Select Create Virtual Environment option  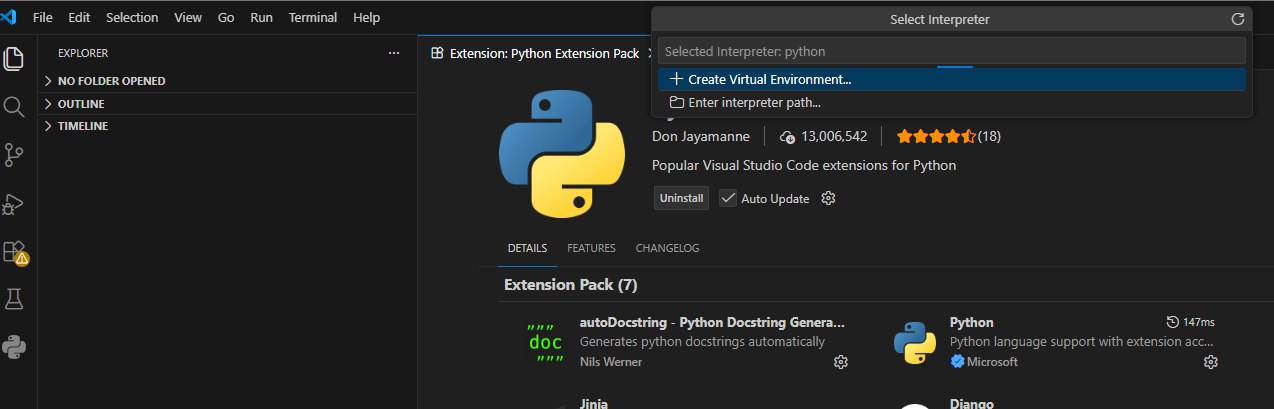tap(770, 79)
